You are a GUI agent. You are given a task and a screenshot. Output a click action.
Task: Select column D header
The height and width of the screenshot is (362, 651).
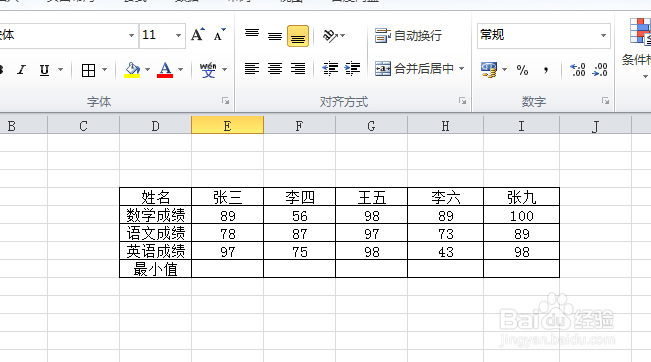tap(155, 125)
